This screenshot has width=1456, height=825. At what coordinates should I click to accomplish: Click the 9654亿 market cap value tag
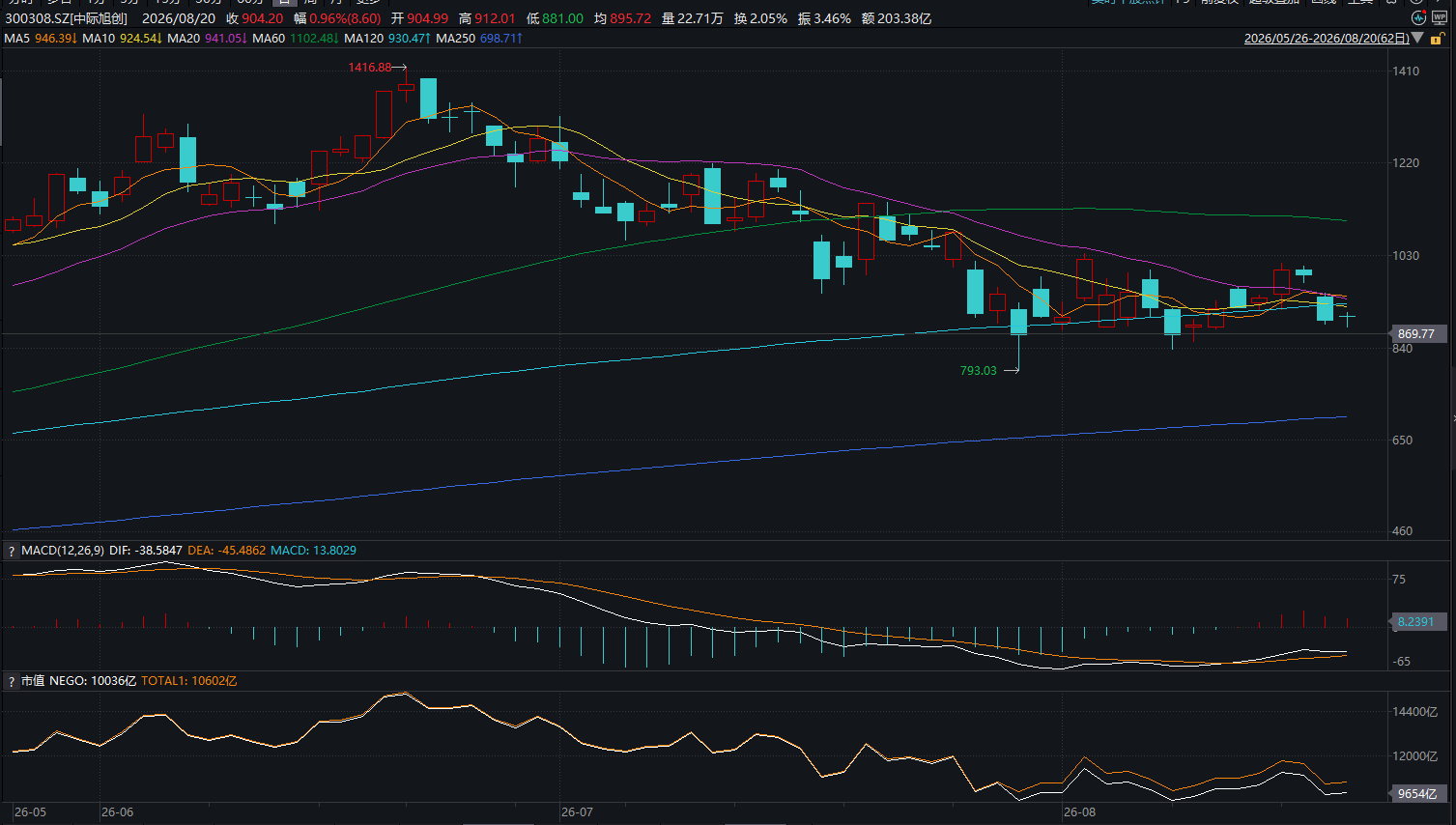pos(1418,794)
